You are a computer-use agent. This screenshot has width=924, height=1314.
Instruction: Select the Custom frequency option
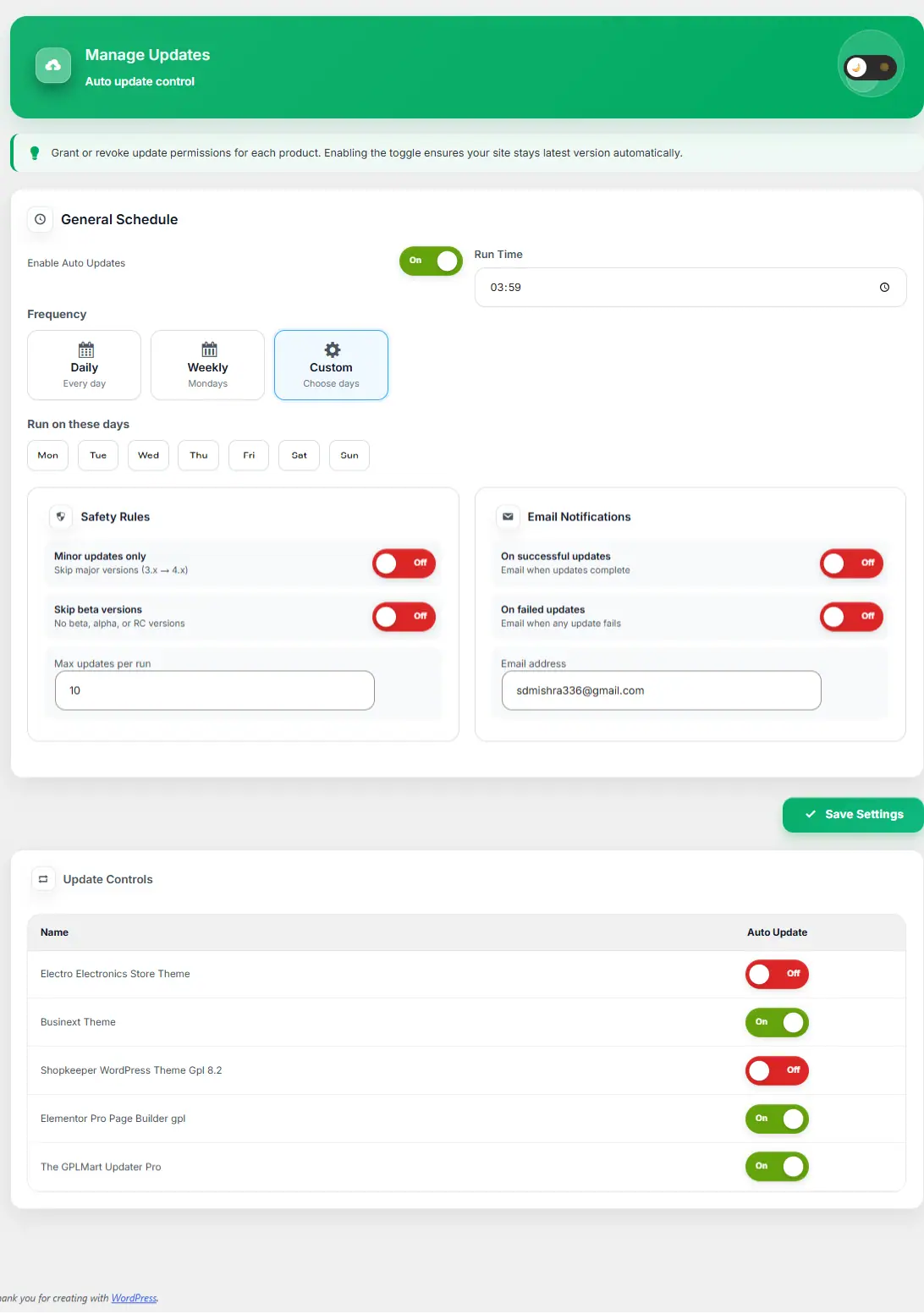(x=331, y=365)
